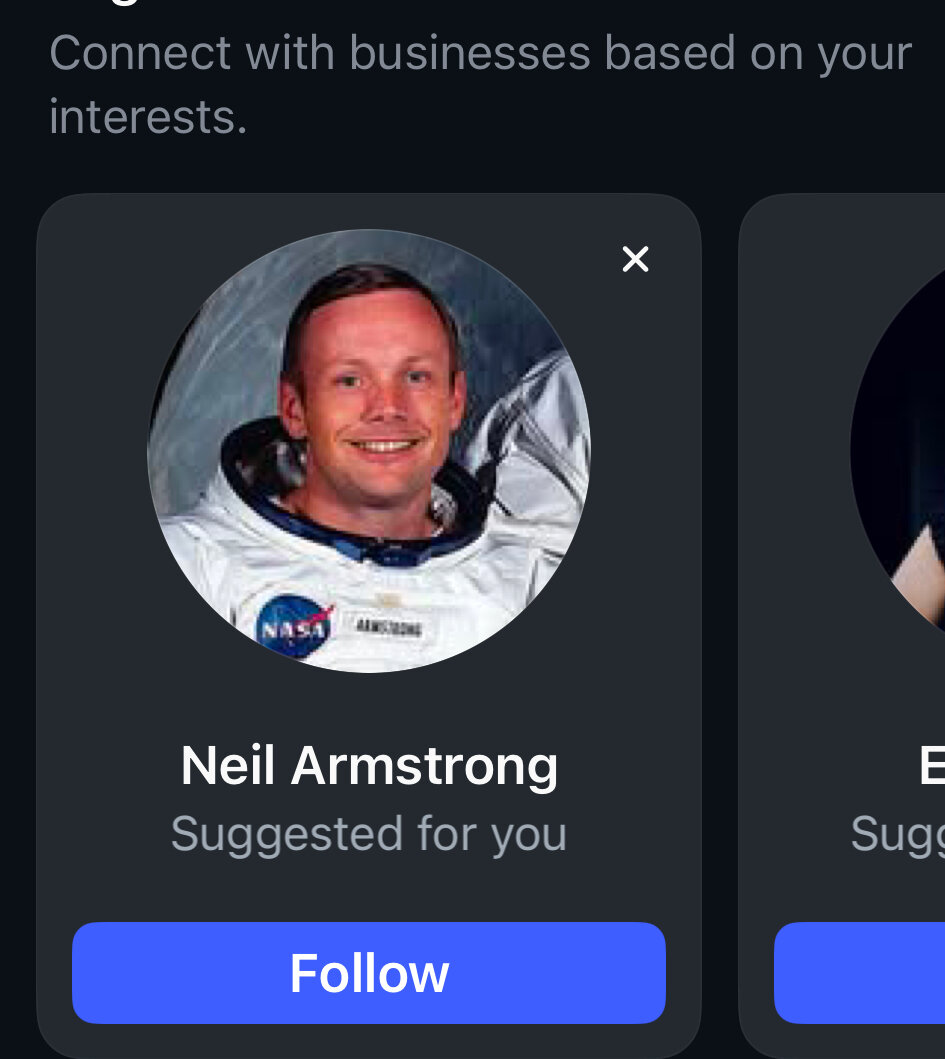Click the Neil Armstrong name link
Image resolution: width=945 pixels, height=1059 pixels.
point(369,765)
